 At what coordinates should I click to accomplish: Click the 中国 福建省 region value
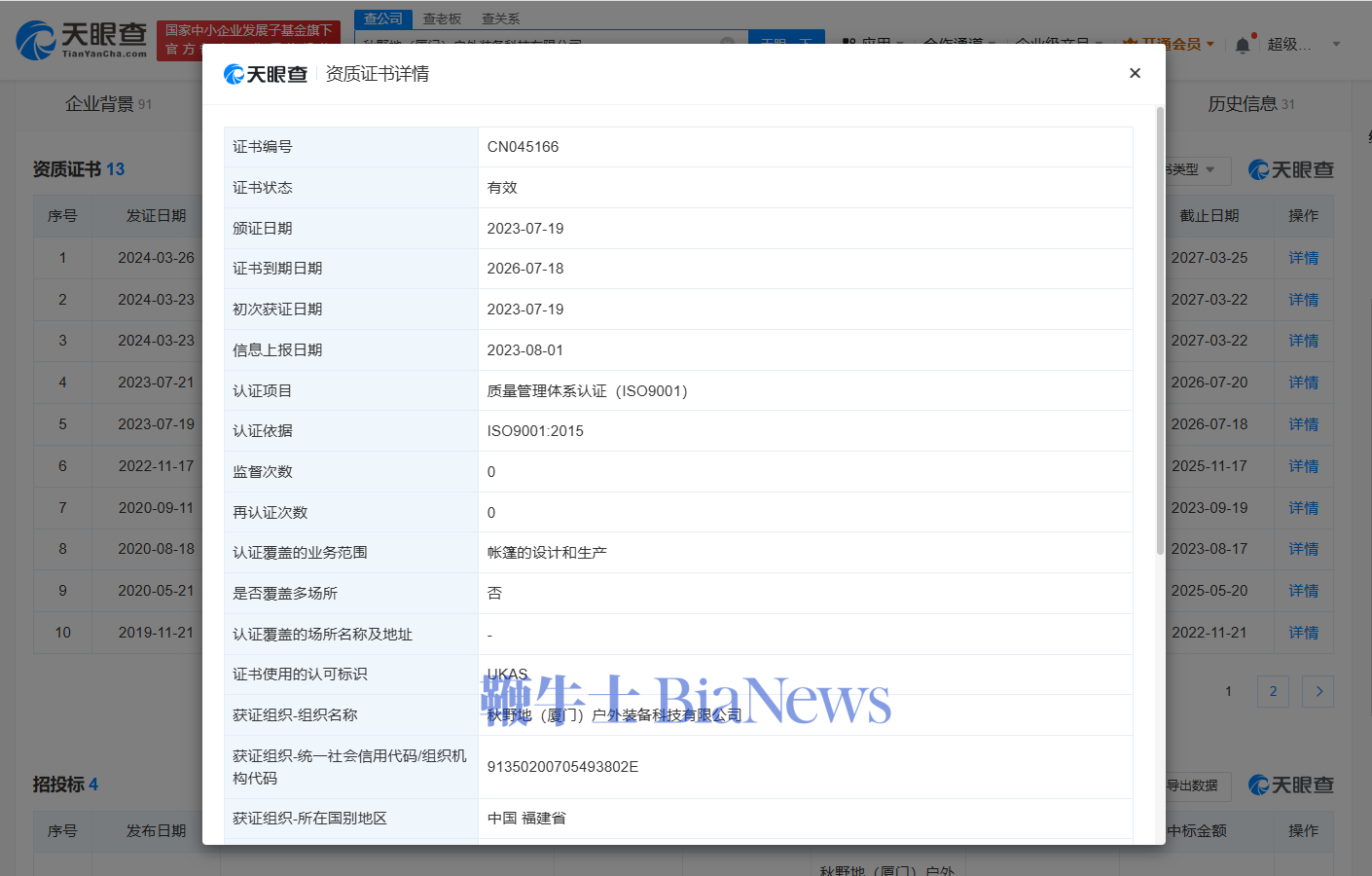526,819
